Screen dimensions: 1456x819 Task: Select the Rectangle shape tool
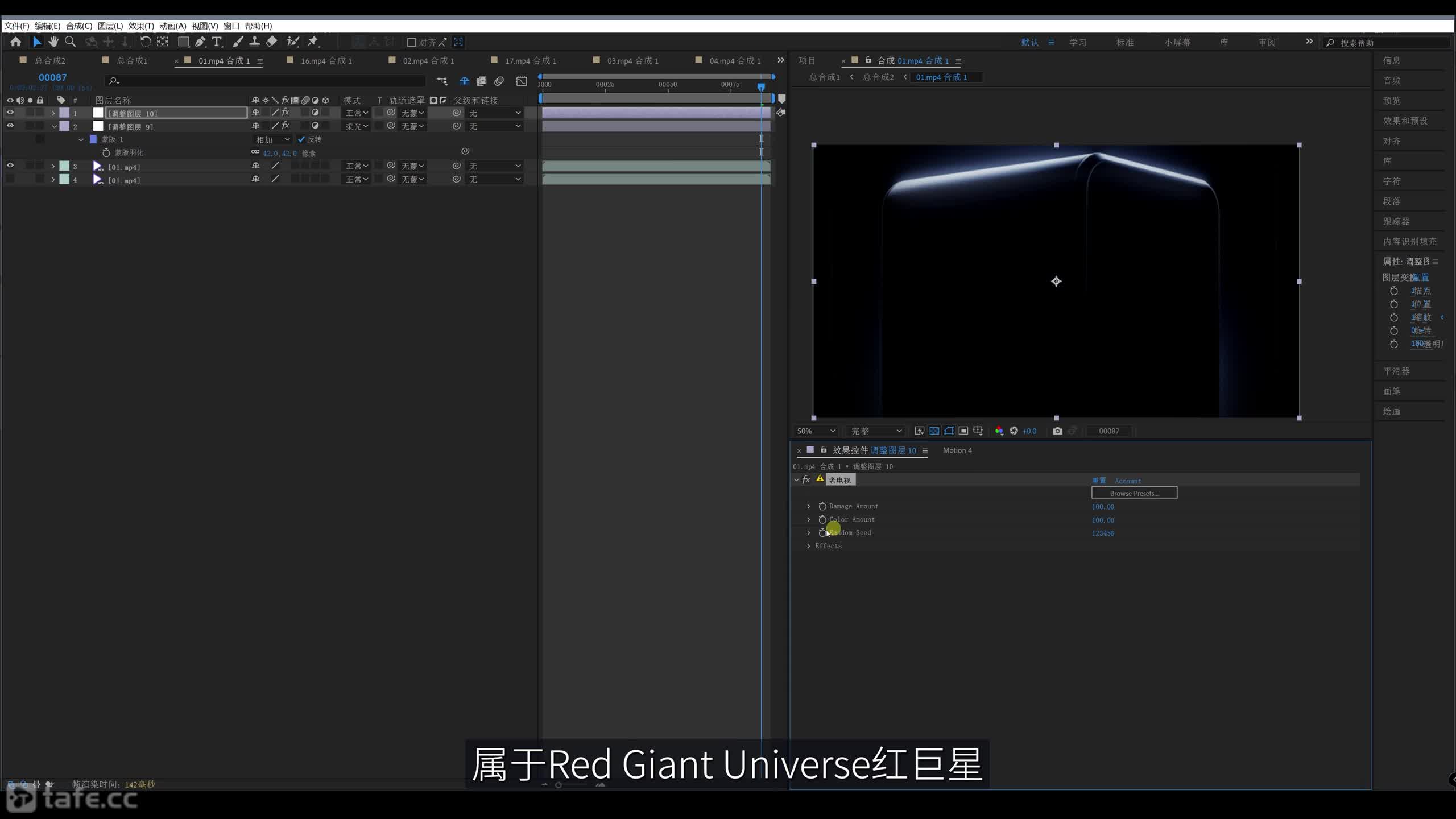[183, 42]
